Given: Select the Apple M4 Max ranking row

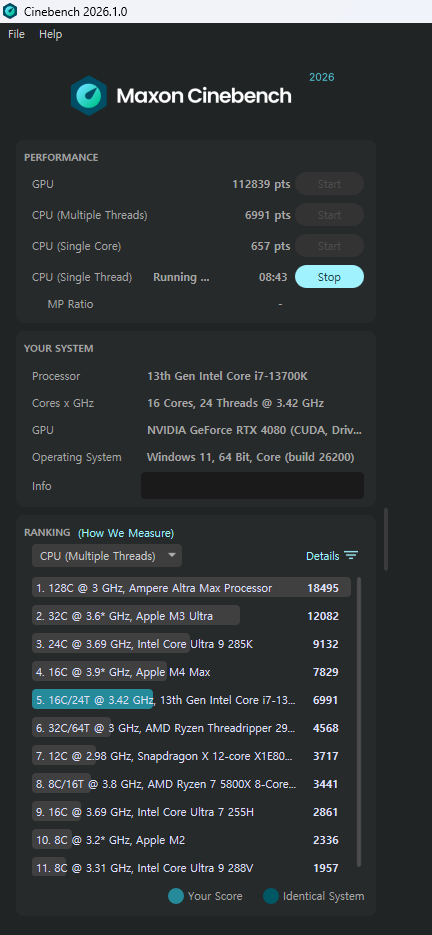Looking at the screenshot, I should 191,672.
